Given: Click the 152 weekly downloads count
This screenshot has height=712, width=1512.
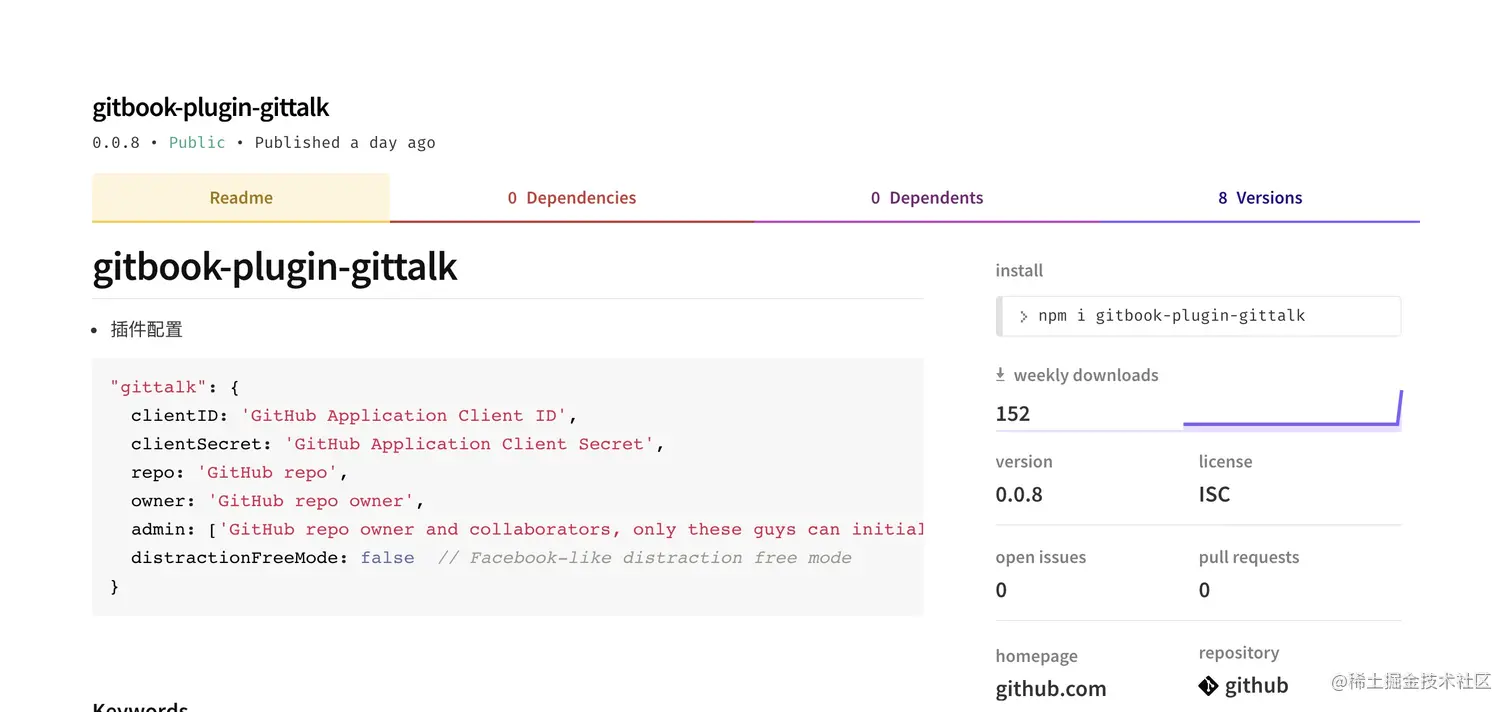Looking at the screenshot, I should click(x=1013, y=414).
